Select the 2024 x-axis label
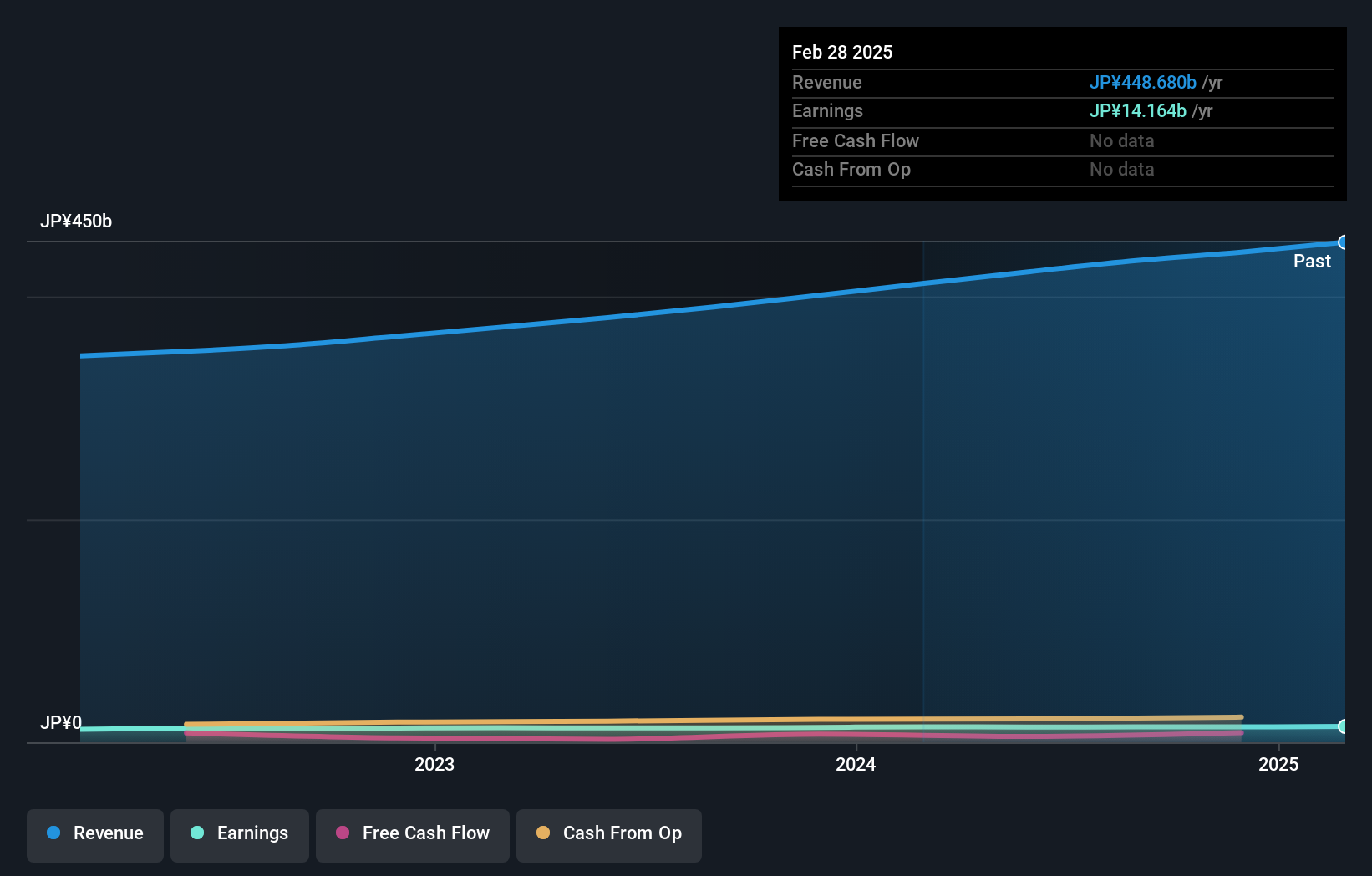 856,764
